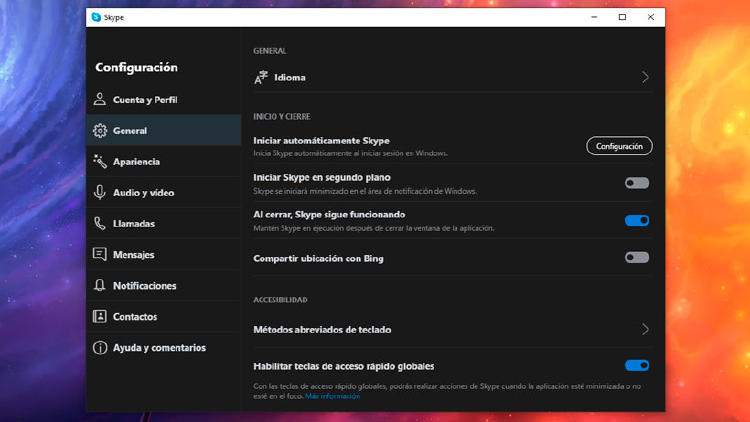This screenshot has width=750, height=422.
Task: Disable Al cerrar, Skype sigue funcionando
Action: [x=636, y=220]
